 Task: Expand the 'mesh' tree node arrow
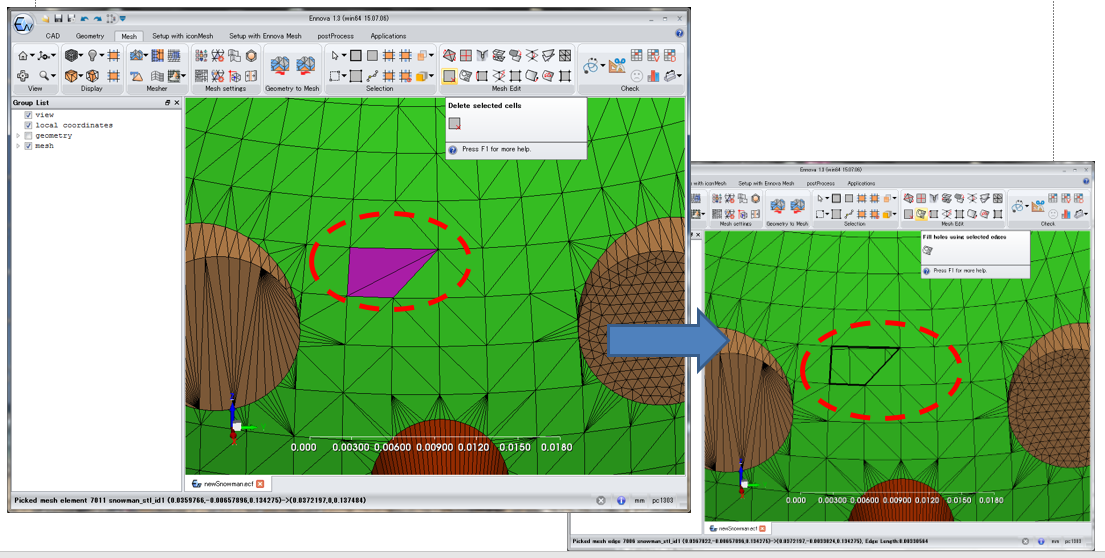point(17,146)
